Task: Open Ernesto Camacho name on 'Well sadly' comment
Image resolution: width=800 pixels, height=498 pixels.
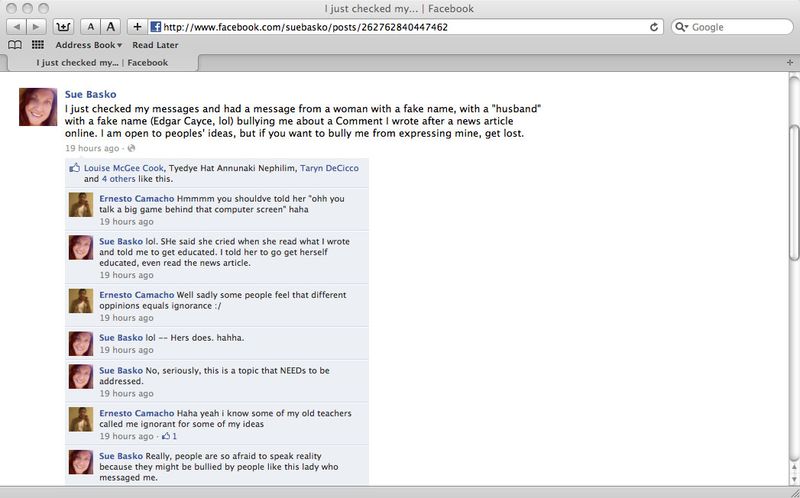Action: [136, 295]
